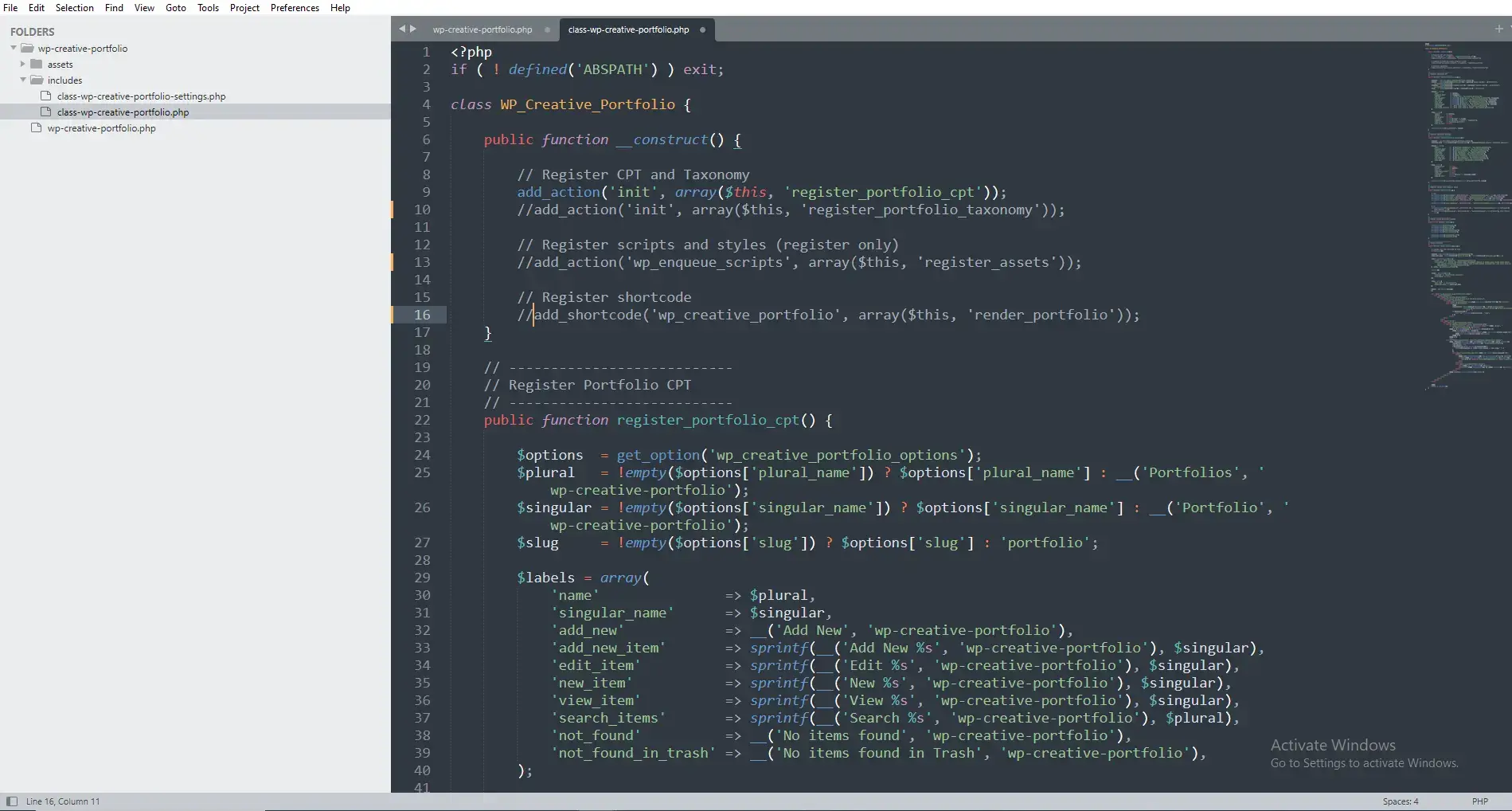The image size is (1512, 811).
Task: Click the new tab plus icon
Action: click(x=1498, y=29)
